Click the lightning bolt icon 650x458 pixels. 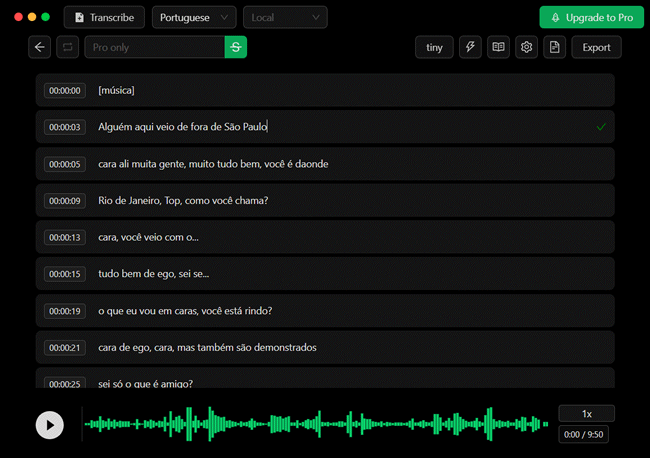point(470,47)
